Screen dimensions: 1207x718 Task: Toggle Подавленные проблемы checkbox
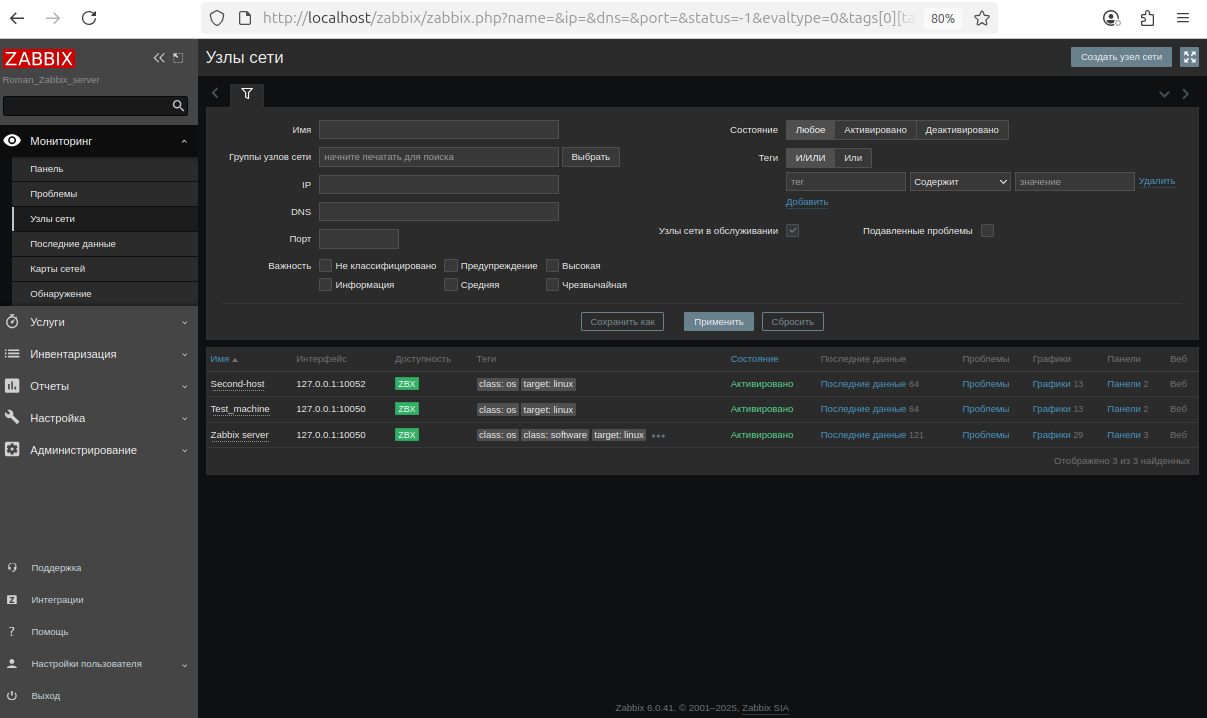pyautogui.click(x=987, y=231)
